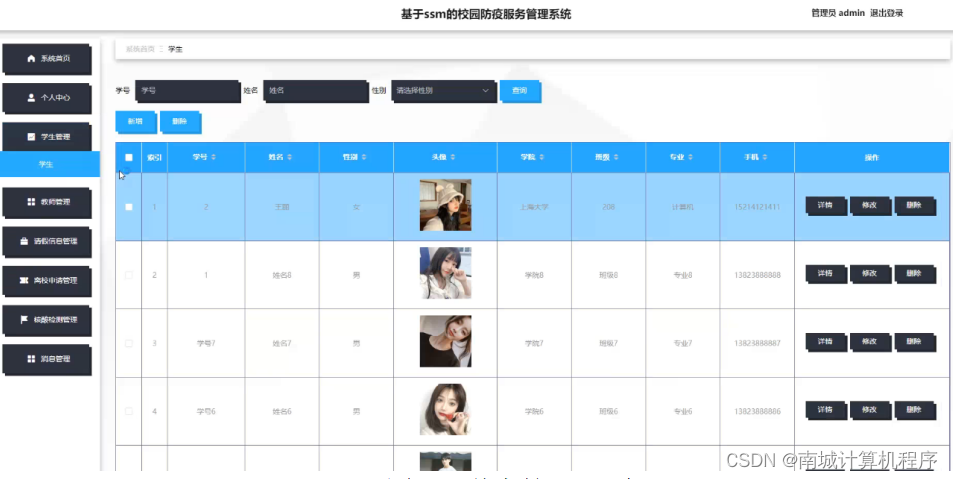Click the 教师管理 grid icon

coord(32,202)
